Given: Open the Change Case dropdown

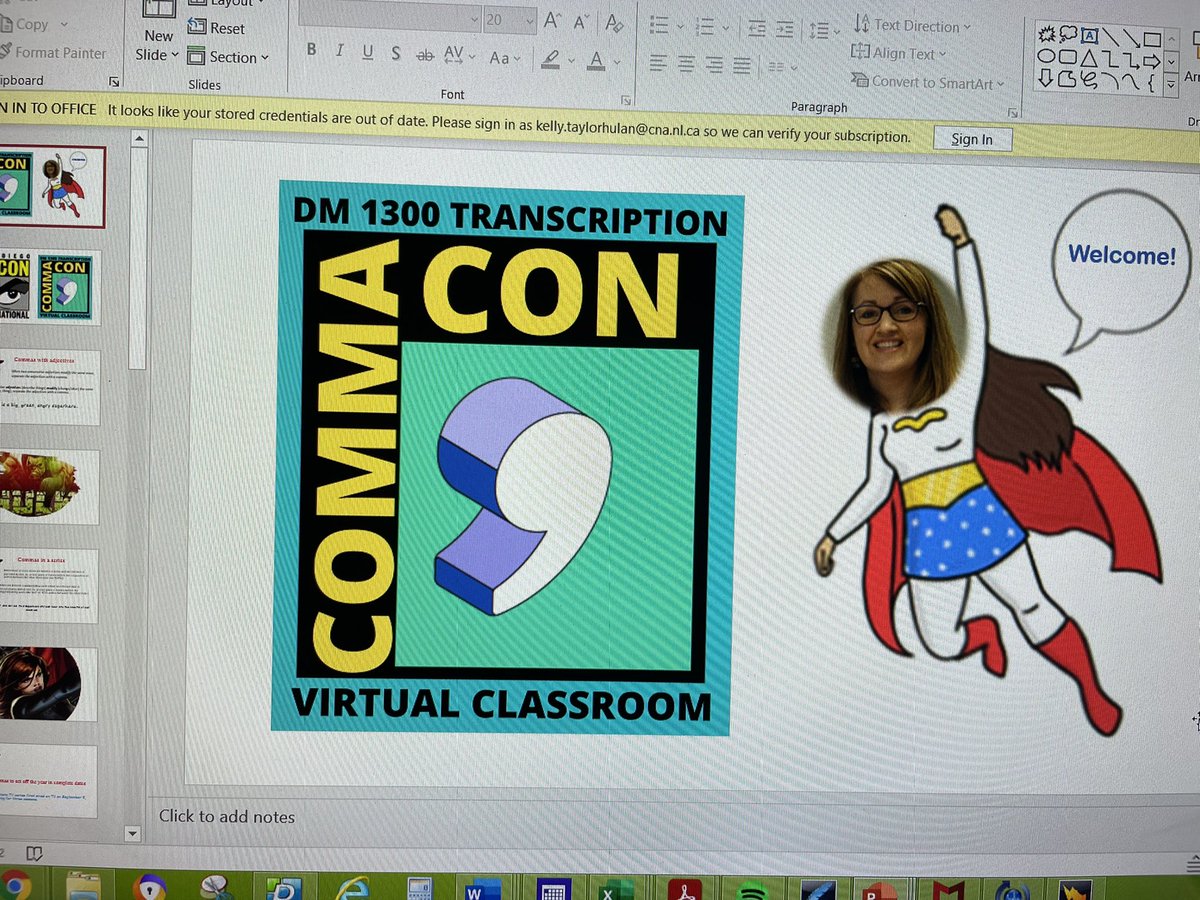Looking at the screenshot, I should click(x=507, y=57).
